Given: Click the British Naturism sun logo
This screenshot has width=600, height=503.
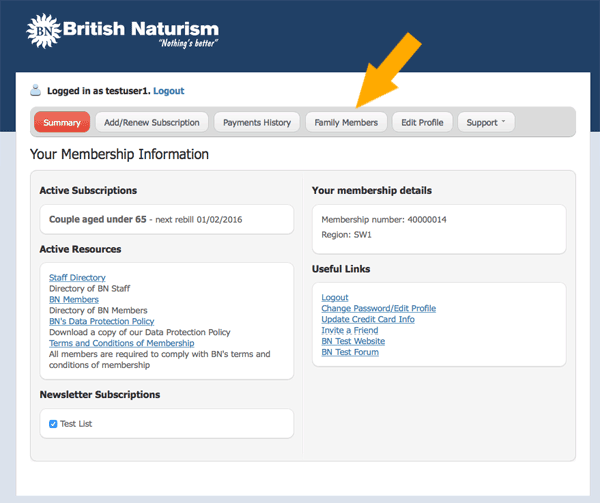Looking at the screenshot, I should tap(43, 31).
